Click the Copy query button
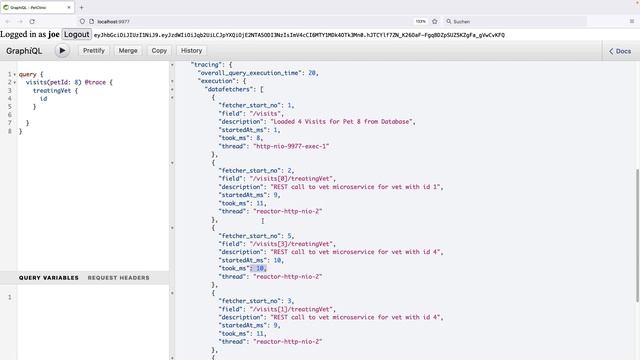 click(x=159, y=51)
